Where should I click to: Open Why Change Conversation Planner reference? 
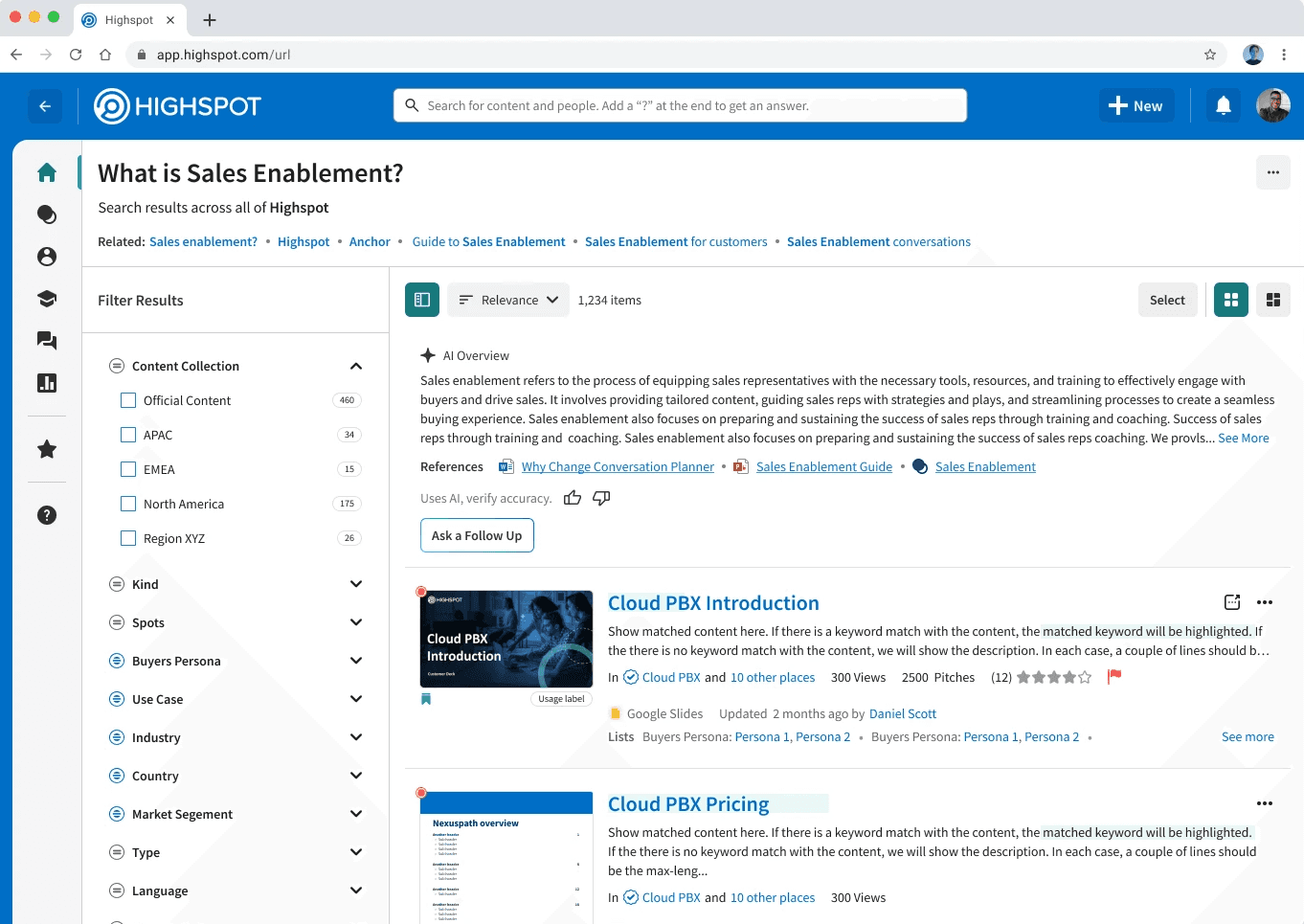click(x=618, y=467)
